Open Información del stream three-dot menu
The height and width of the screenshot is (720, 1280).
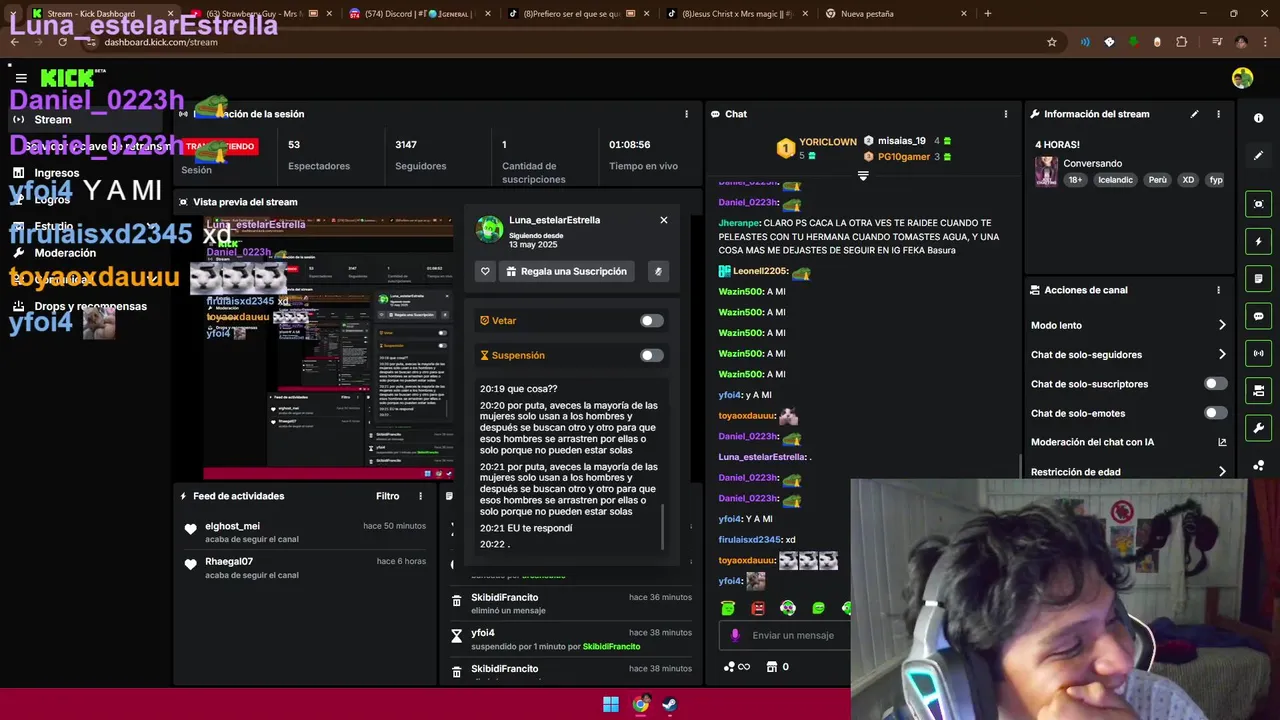coord(1218,114)
